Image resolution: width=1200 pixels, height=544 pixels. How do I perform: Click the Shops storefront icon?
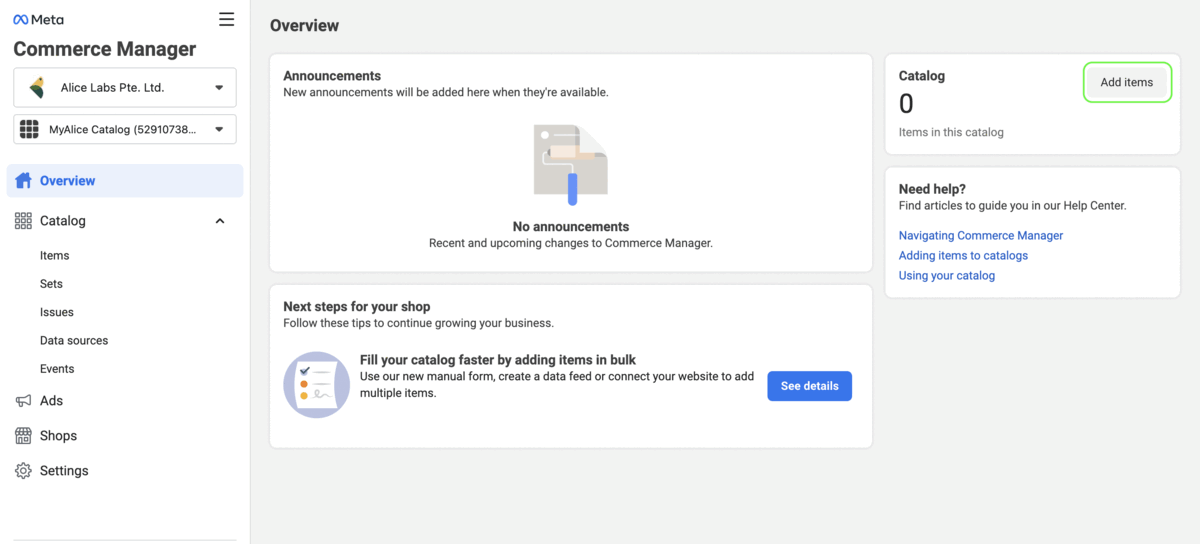23,436
